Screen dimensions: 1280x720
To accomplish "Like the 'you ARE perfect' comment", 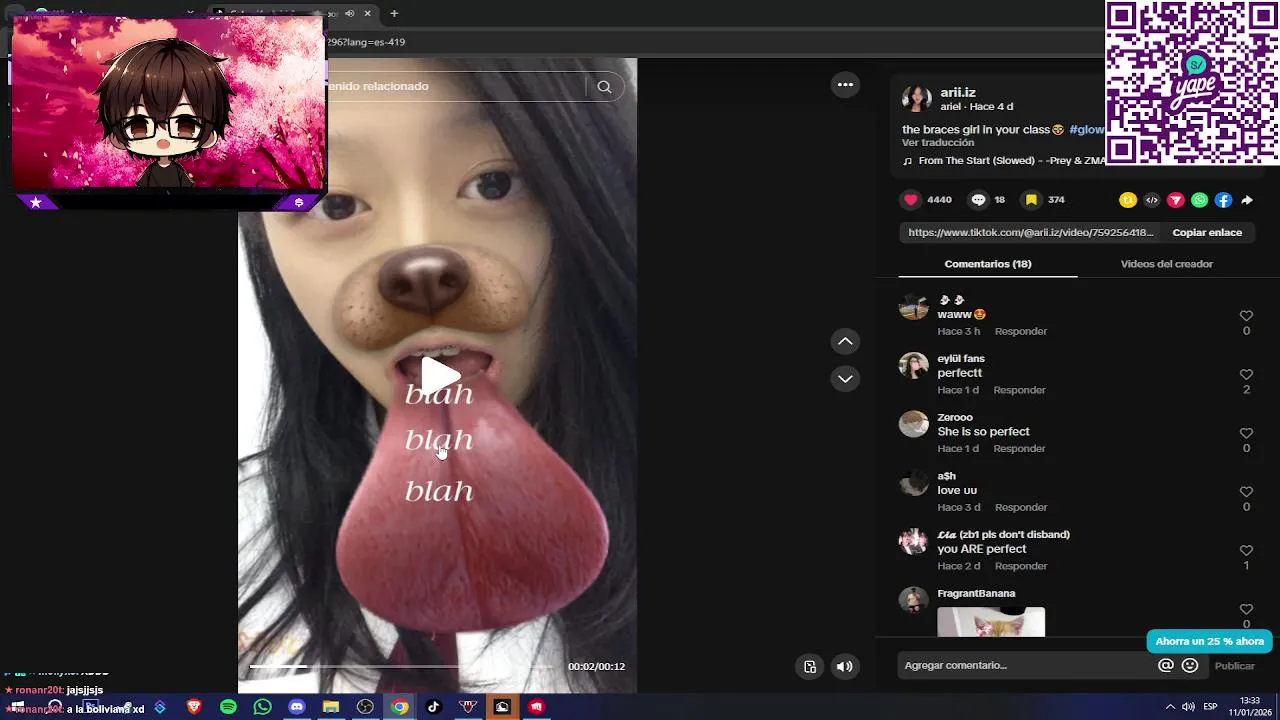I will 1246,551.
